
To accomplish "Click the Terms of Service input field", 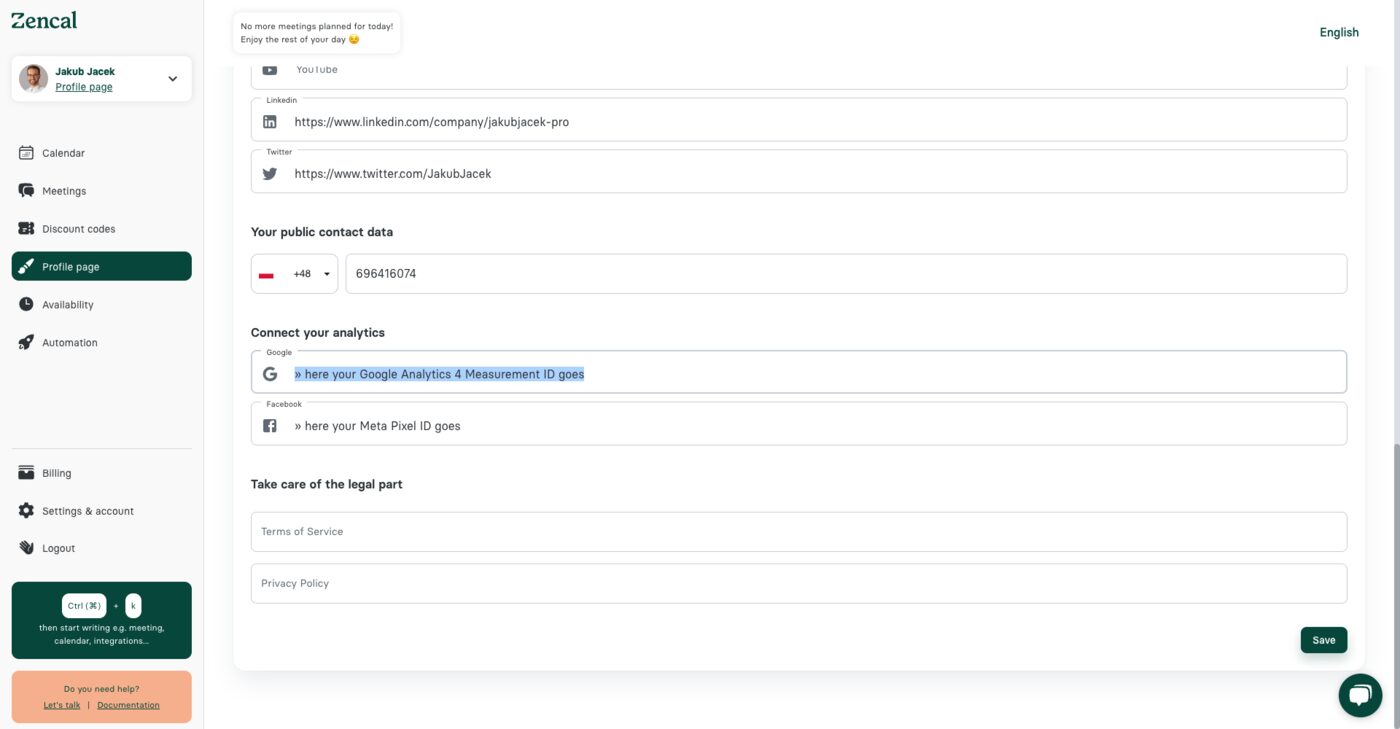I will pos(700,531).
